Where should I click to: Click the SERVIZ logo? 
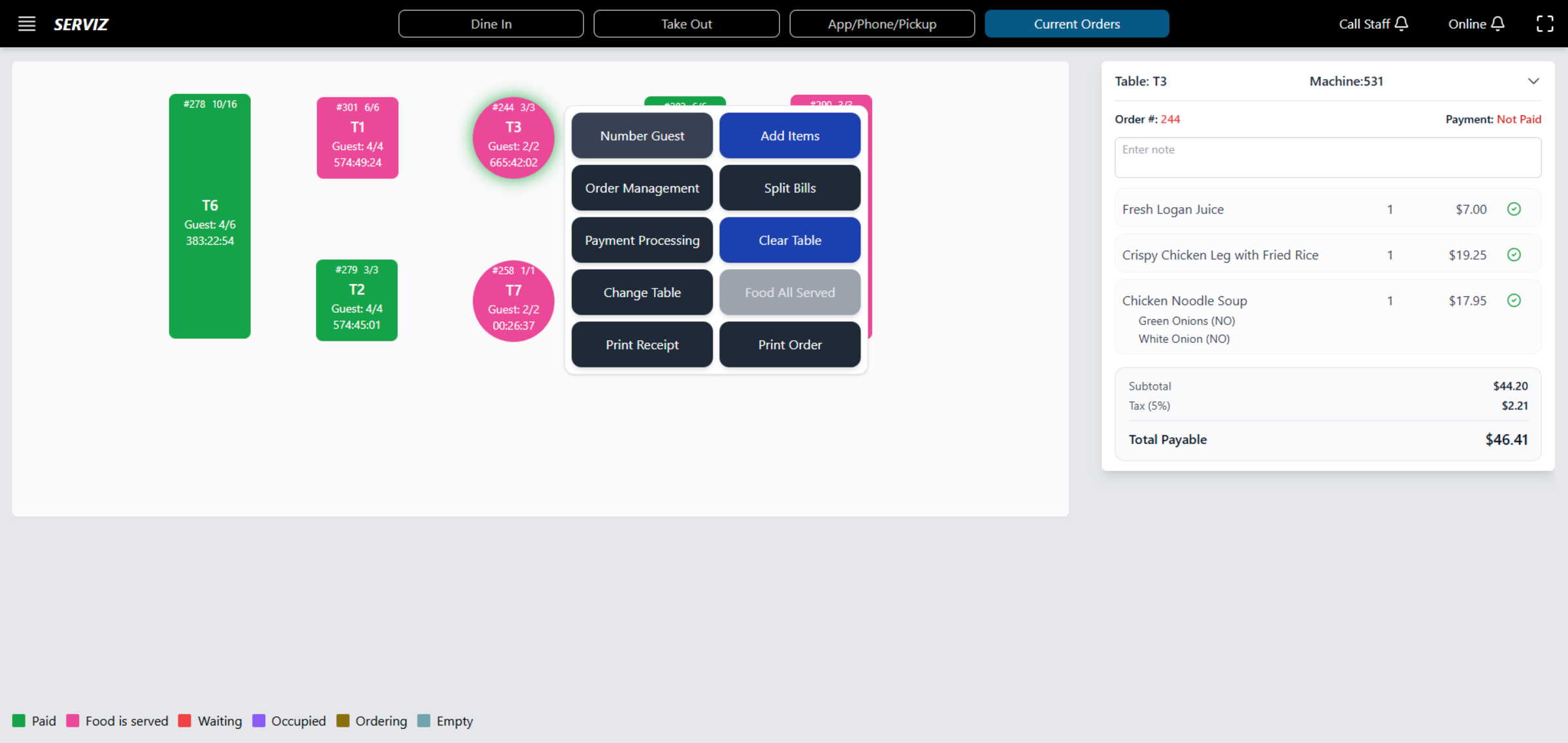tap(81, 24)
